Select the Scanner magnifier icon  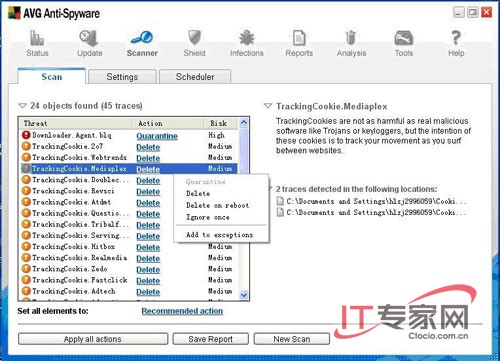(x=142, y=38)
